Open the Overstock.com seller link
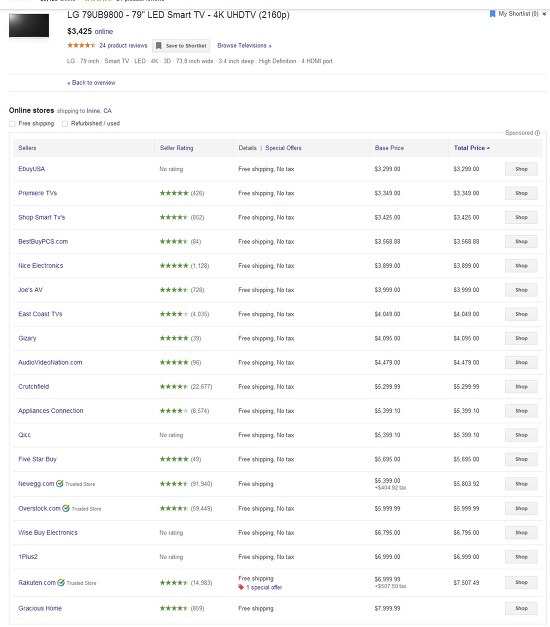 click(x=39, y=509)
